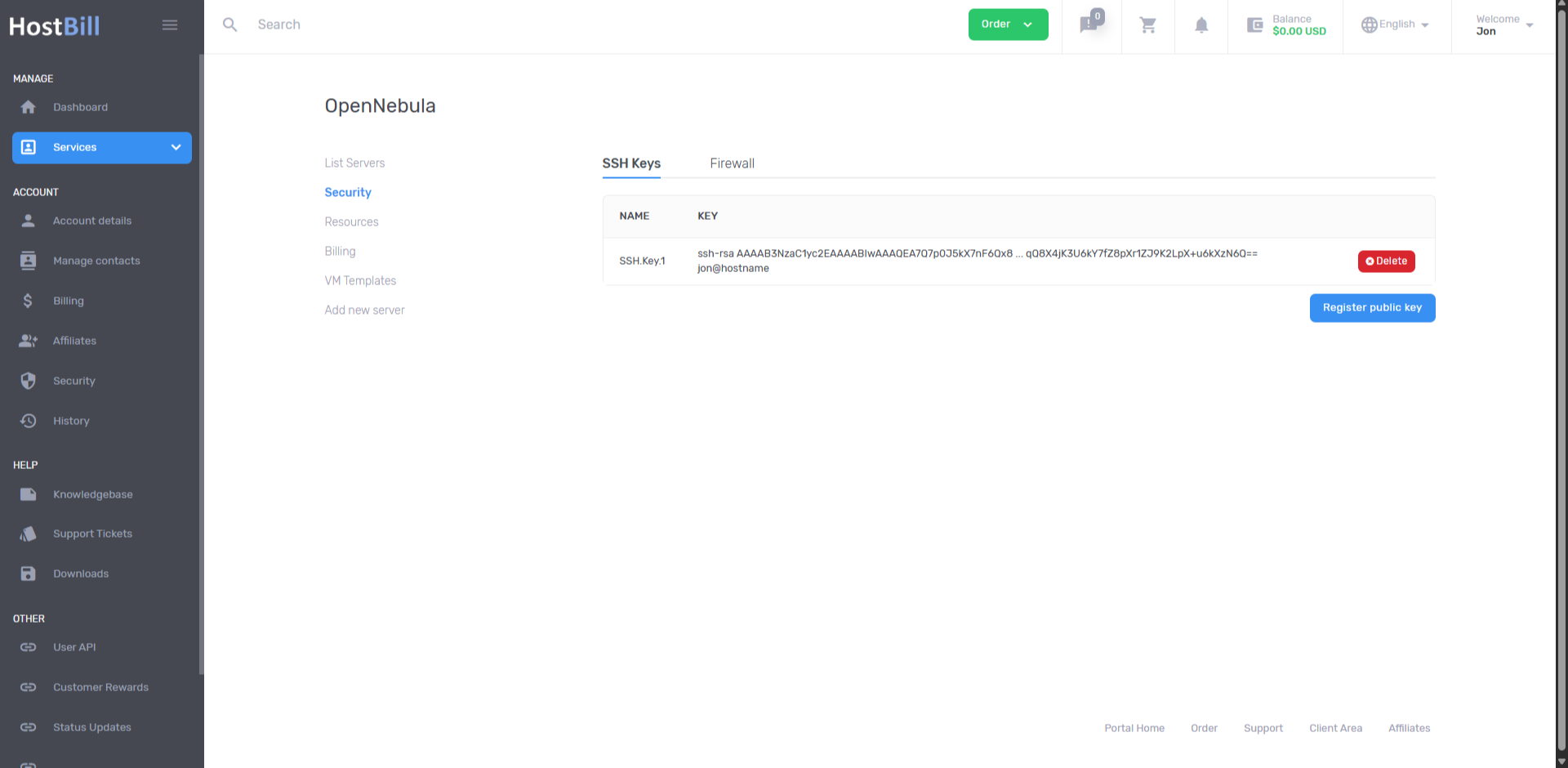The image size is (1568, 768).
Task: Open the English language dropdown
Action: pyautogui.click(x=1396, y=25)
